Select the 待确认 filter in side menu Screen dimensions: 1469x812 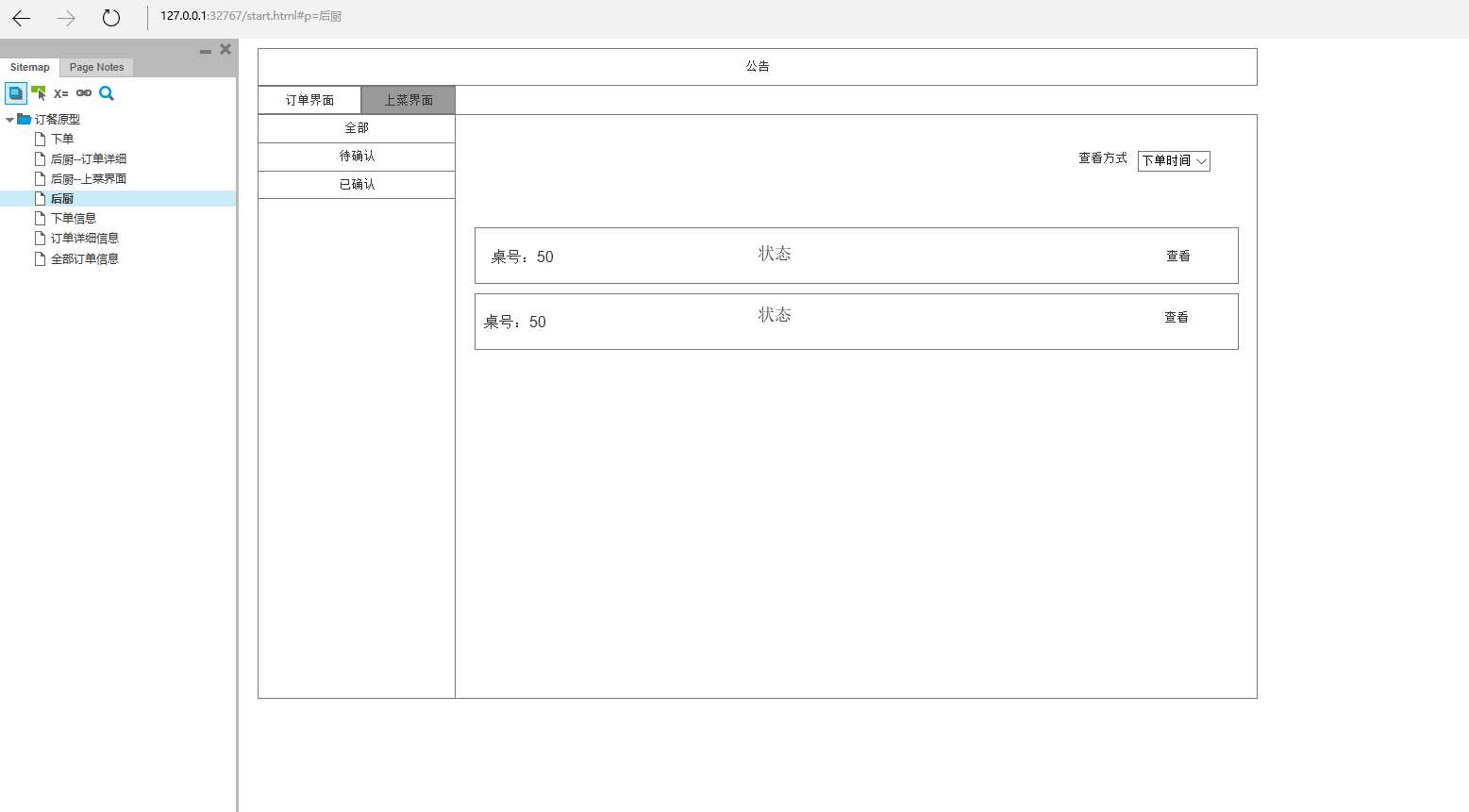click(x=357, y=157)
